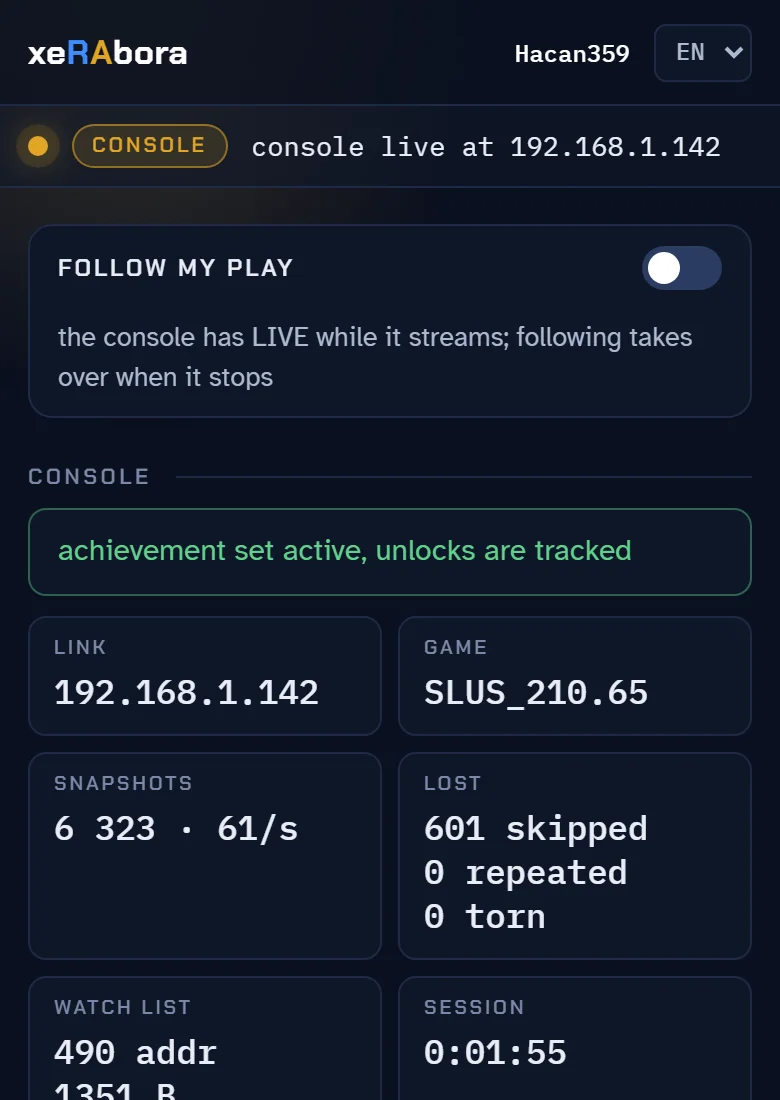Select the GAME card SLUS_210.65

(x=574, y=676)
